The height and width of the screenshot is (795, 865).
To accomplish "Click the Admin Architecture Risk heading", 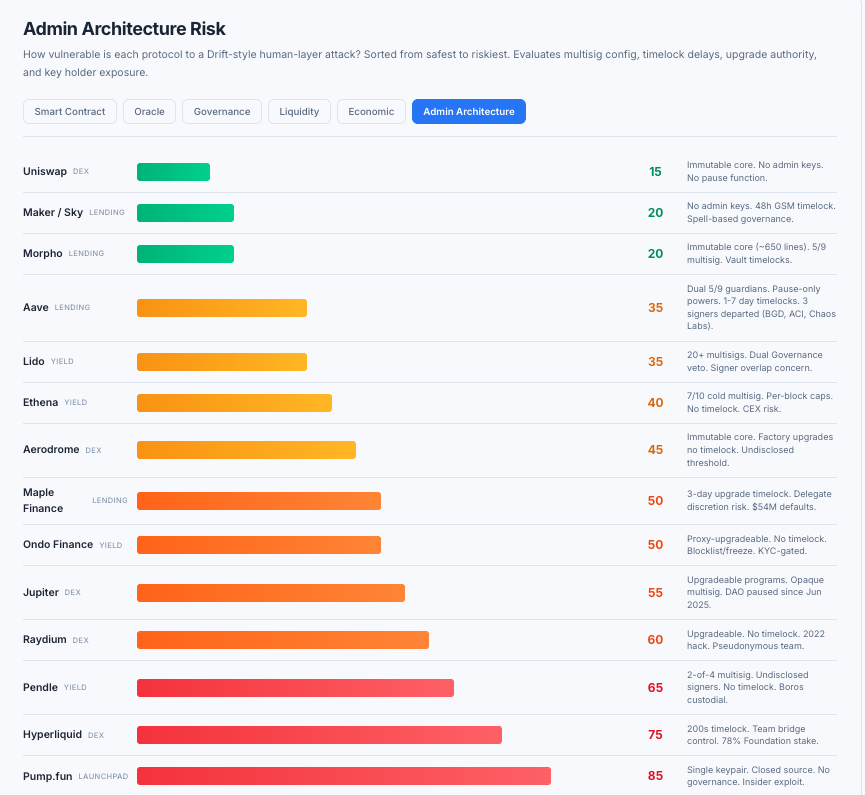I will point(126,29).
